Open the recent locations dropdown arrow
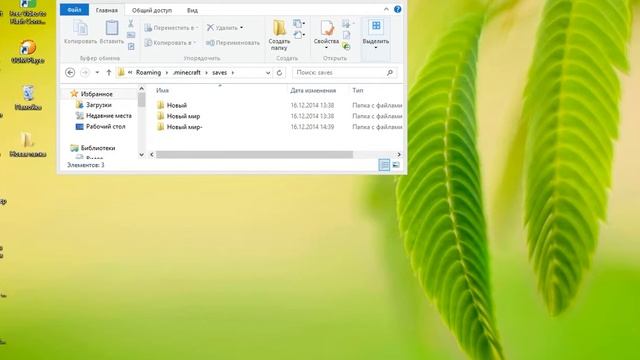The image size is (640, 360). coord(97,73)
